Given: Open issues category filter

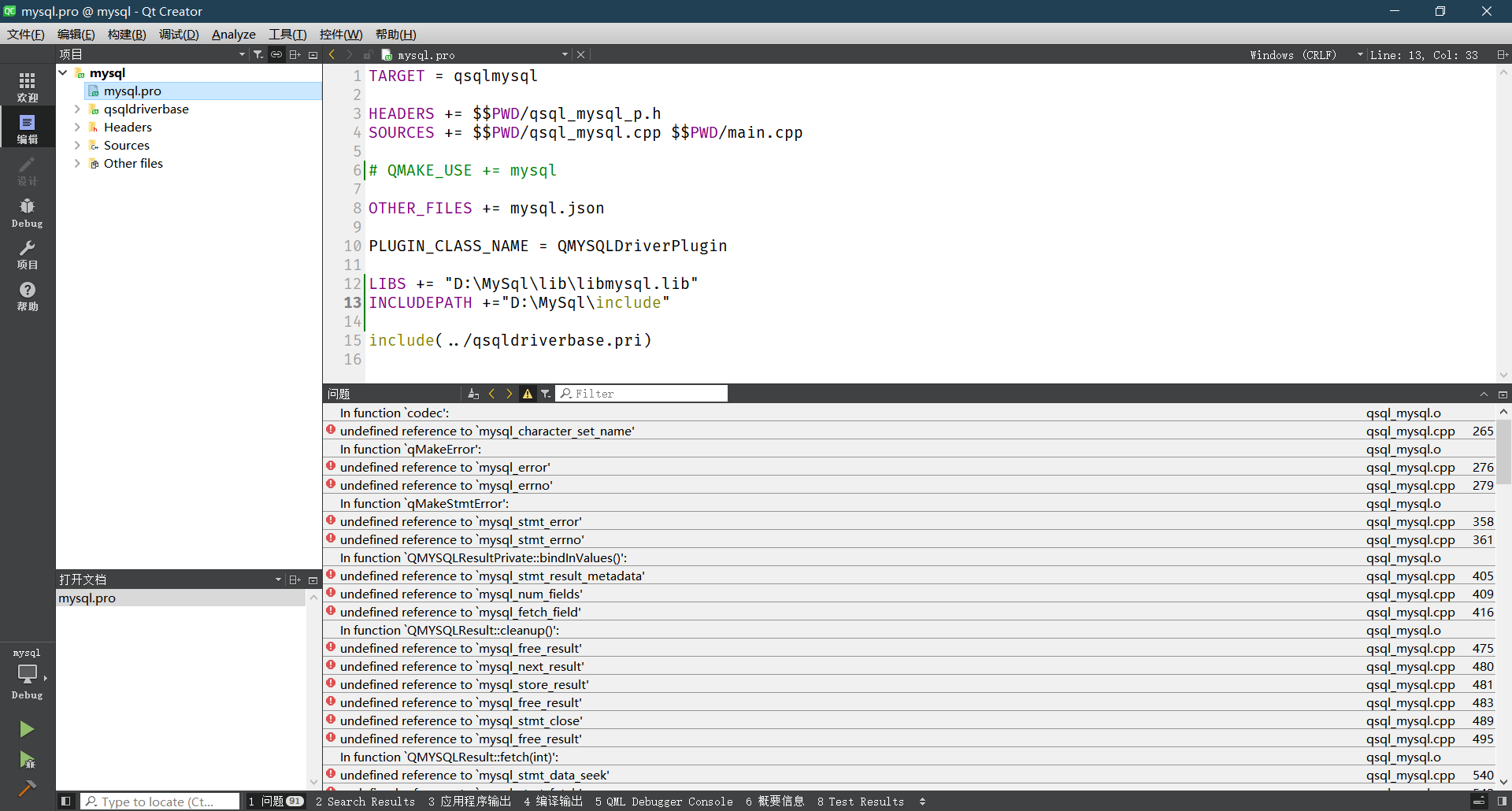Looking at the screenshot, I should [x=546, y=394].
